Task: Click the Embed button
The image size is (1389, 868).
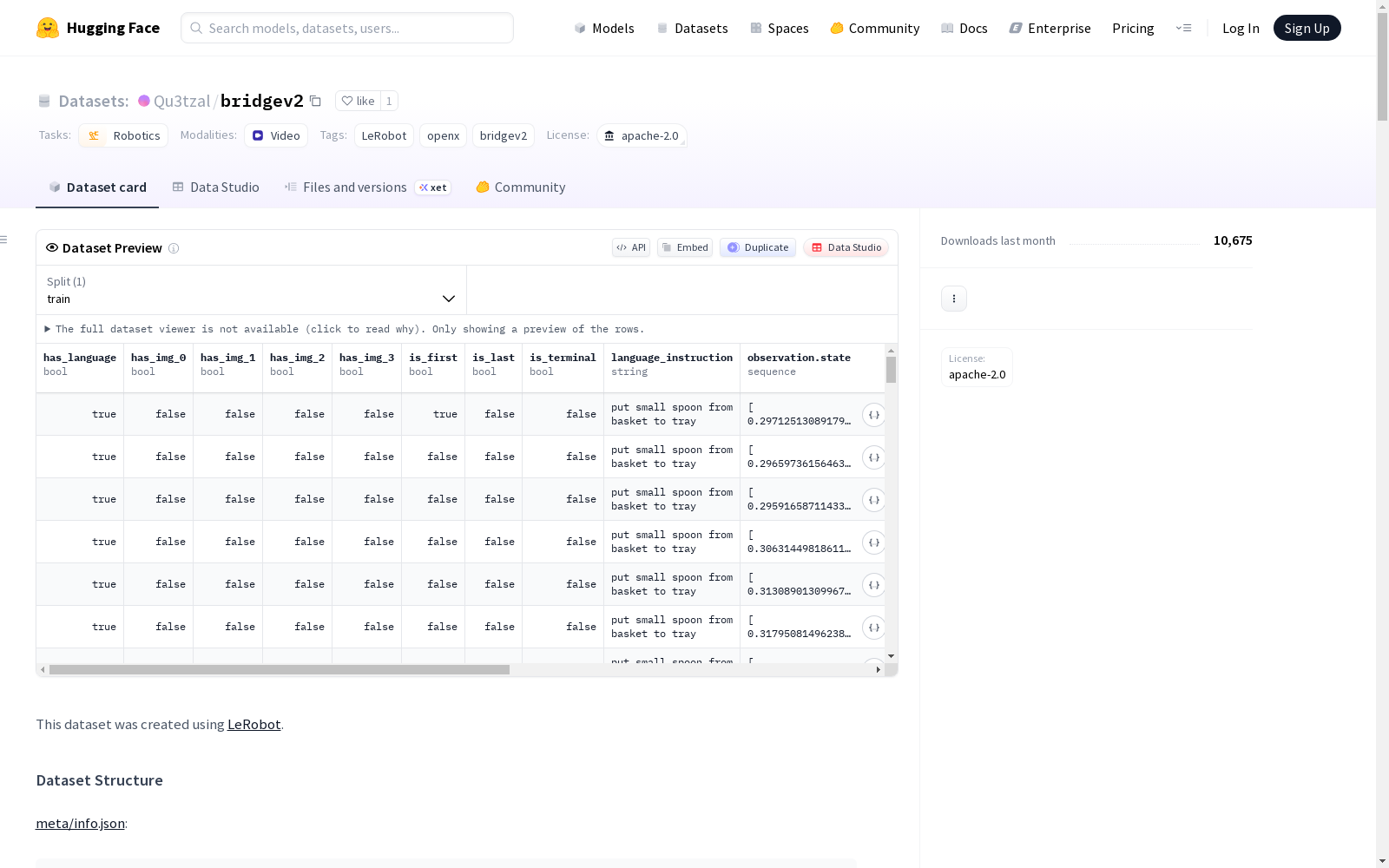Action: tap(685, 247)
